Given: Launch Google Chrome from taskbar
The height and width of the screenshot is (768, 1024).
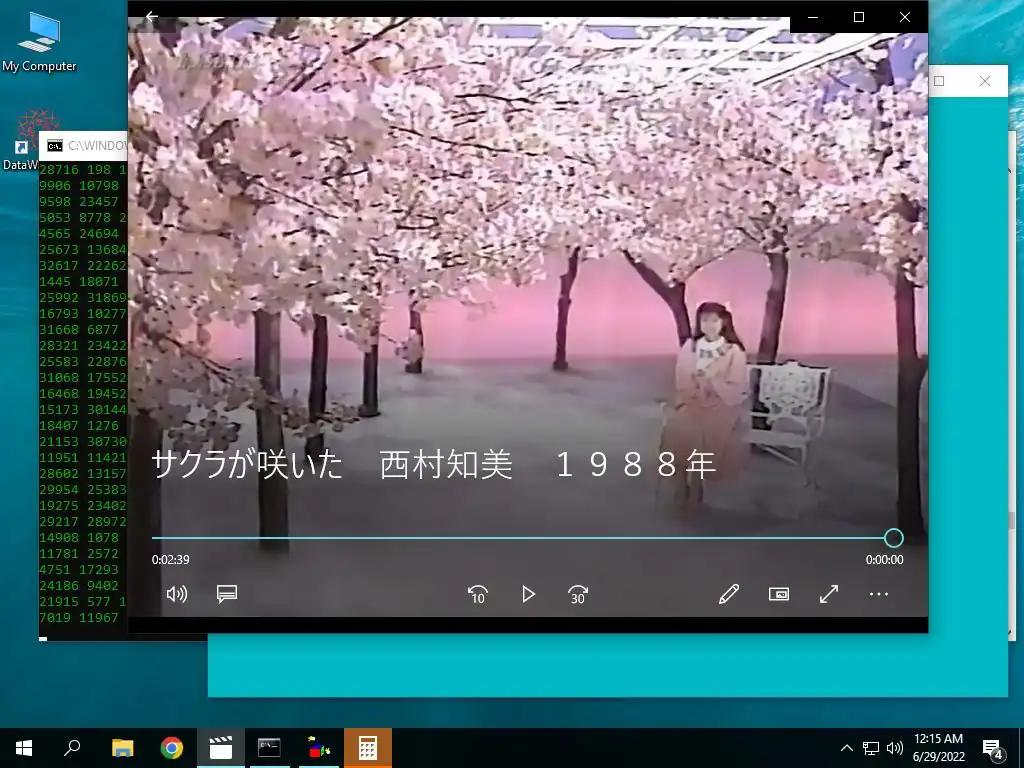Looking at the screenshot, I should pos(172,748).
